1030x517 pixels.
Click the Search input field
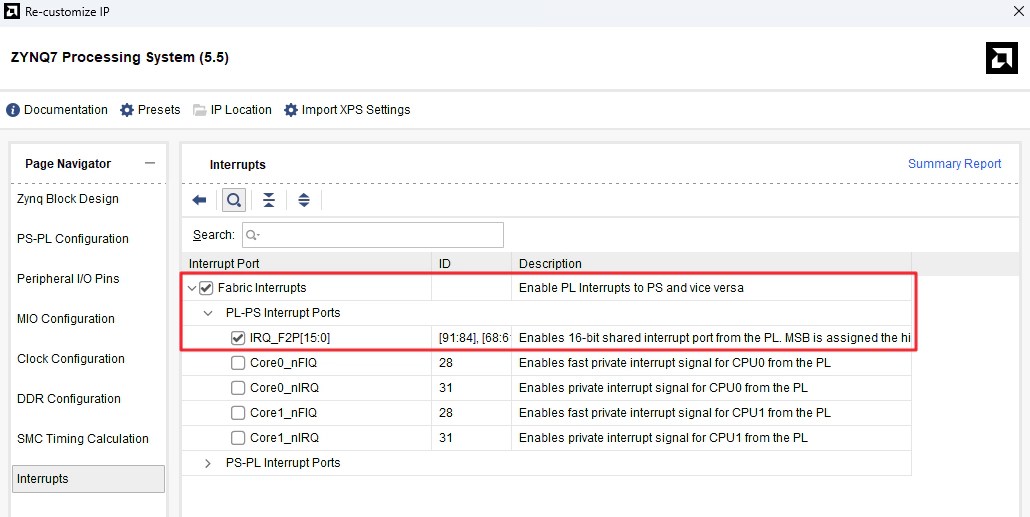[x=372, y=235]
